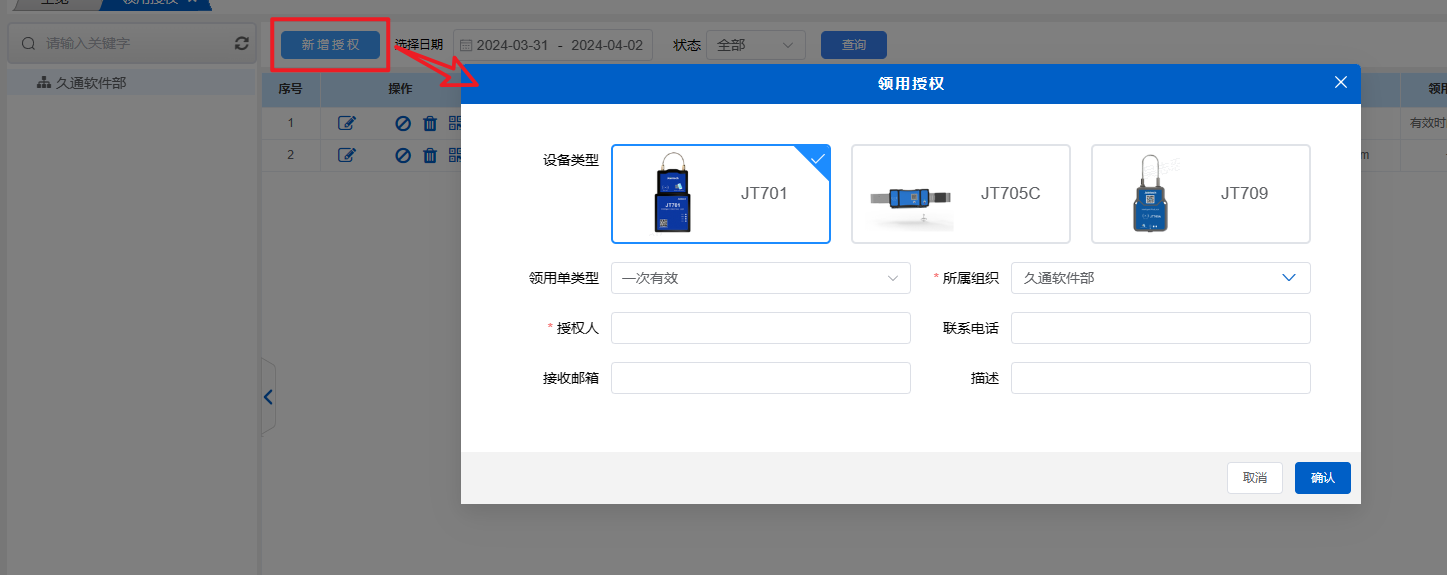The image size is (1447, 575).
Task: Focus the 授权人 input field
Action: (x=760, y=328)
